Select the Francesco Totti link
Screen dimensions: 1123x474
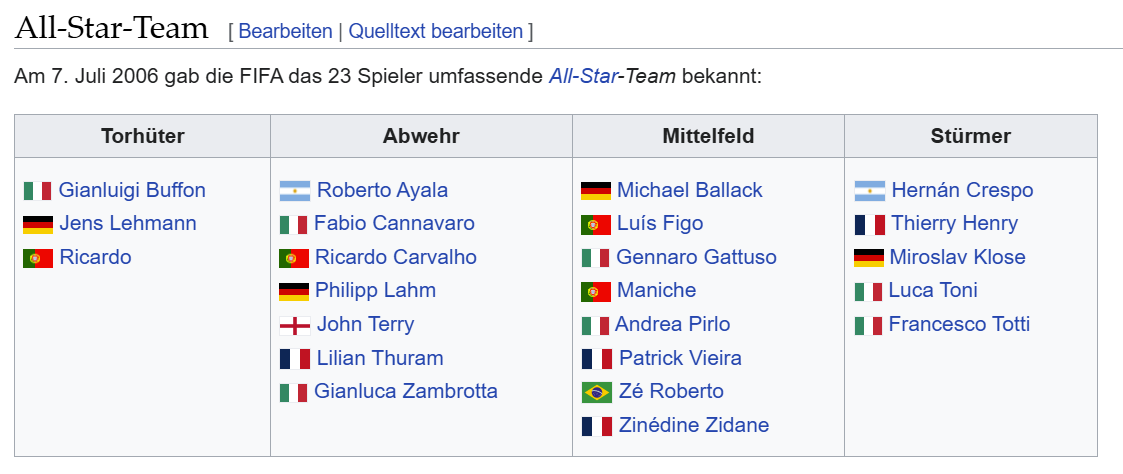point(959,324)
